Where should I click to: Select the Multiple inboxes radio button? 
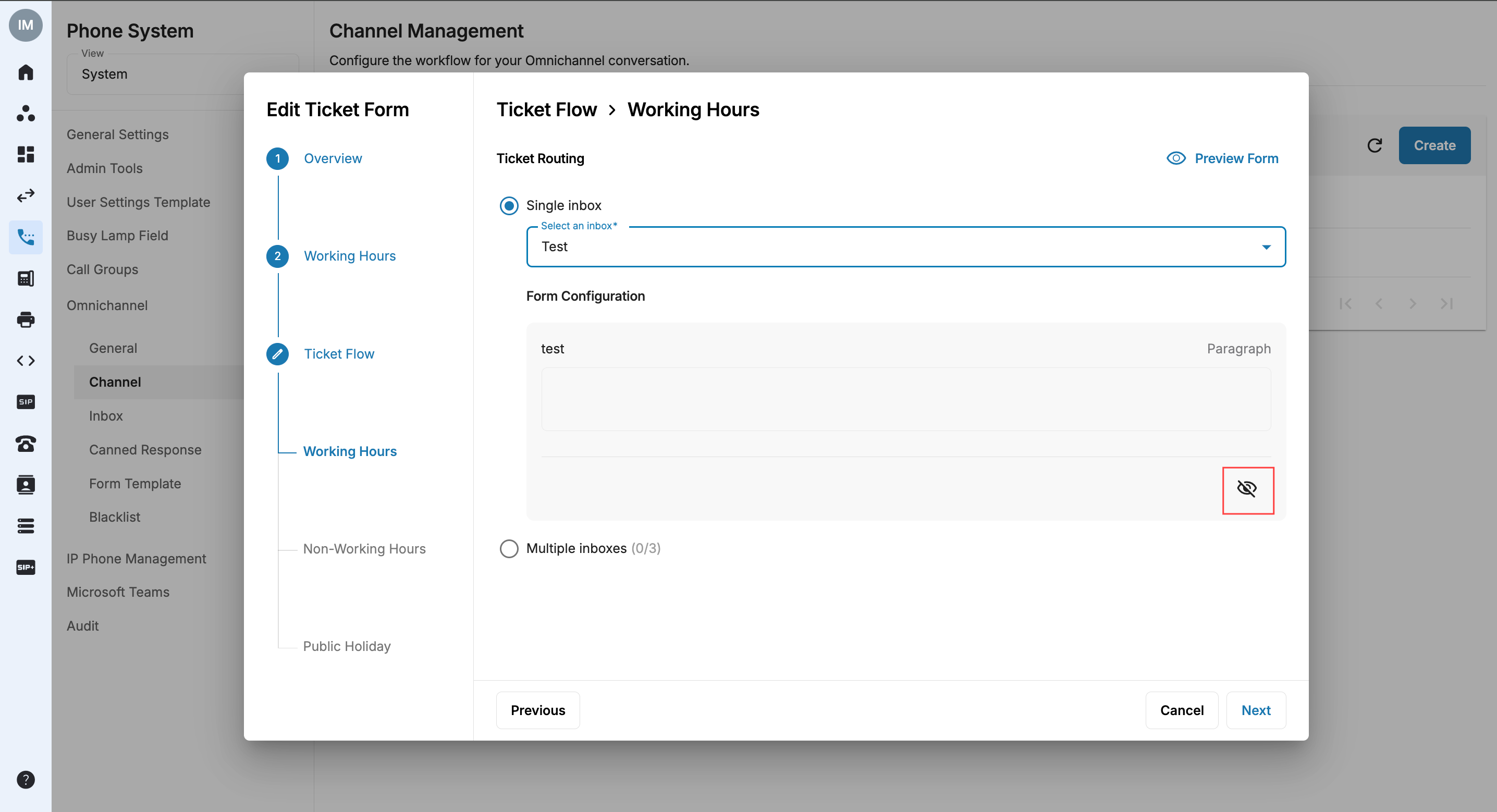click(509, 549)
